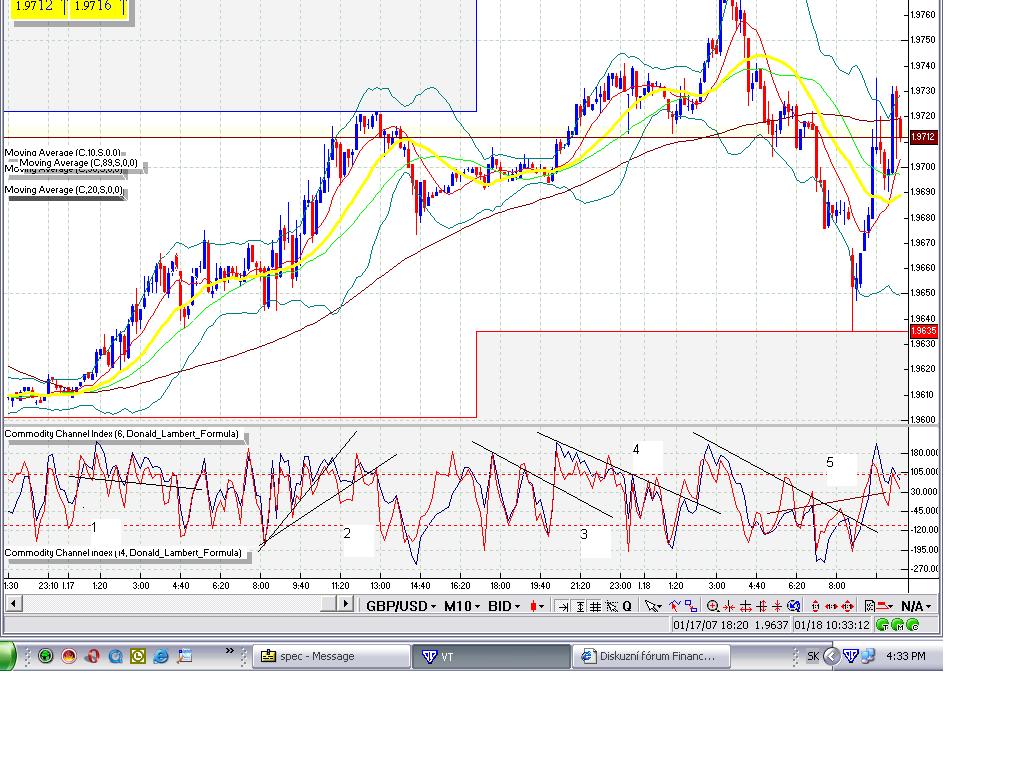Switch to Diskuzní fórum Financ taskbar window
Screen dimensions: 1024x768
point(651,656)
